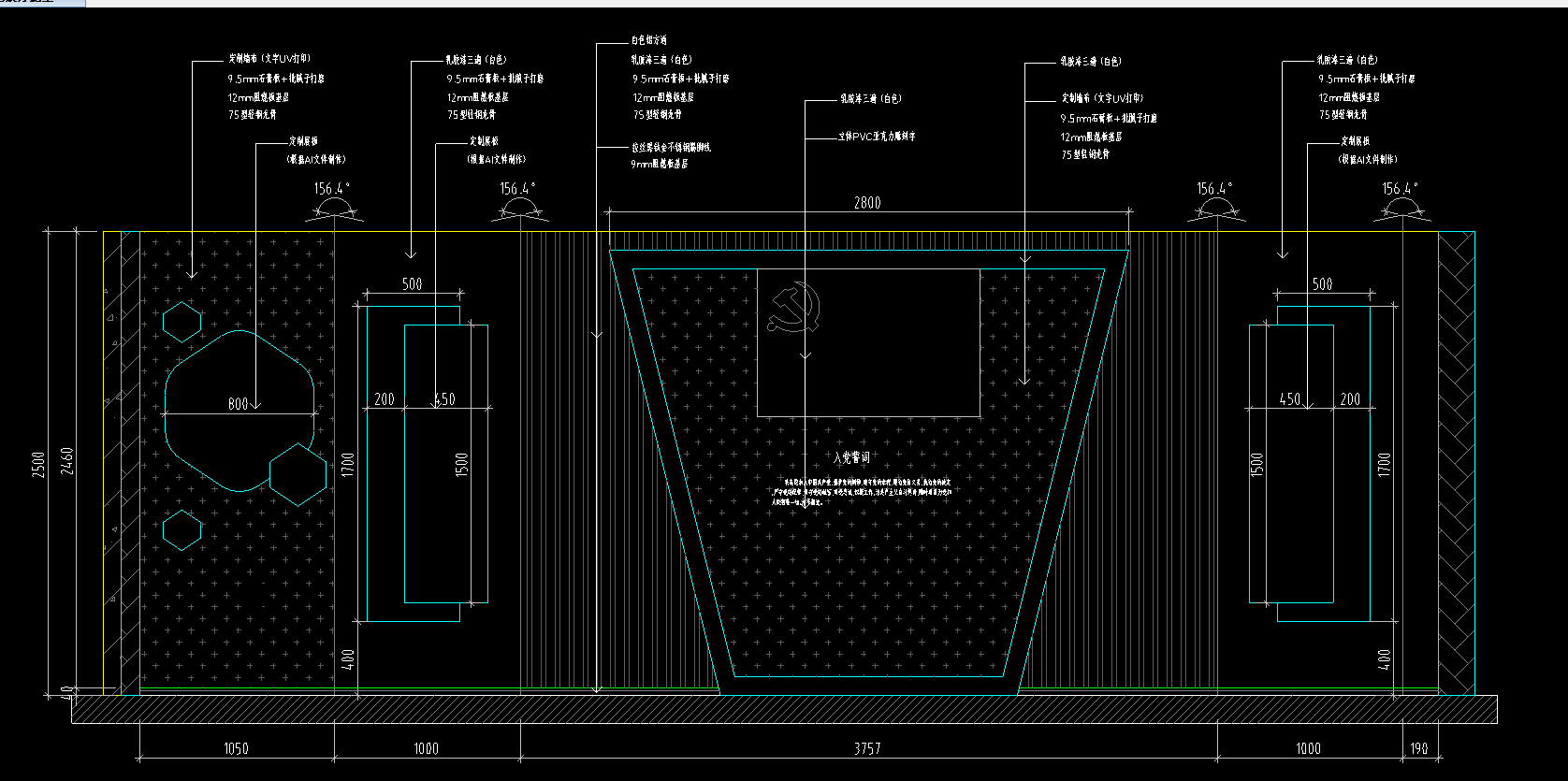
Task: Select the 拉丝钛金不锈钢踢脚线 annotation label
Action: click(x=671, y=147)
